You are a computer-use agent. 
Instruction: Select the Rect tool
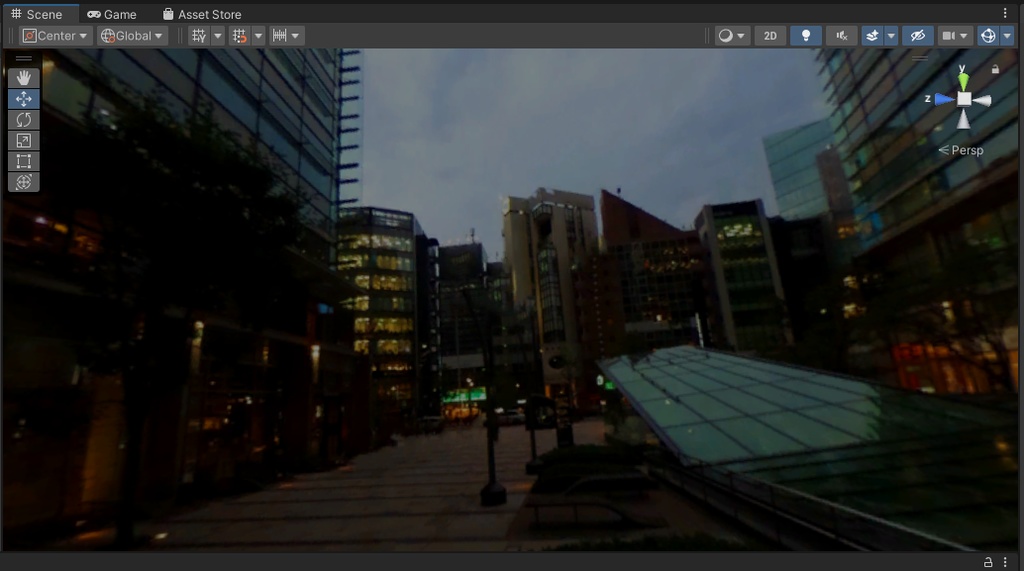(24, 161)
